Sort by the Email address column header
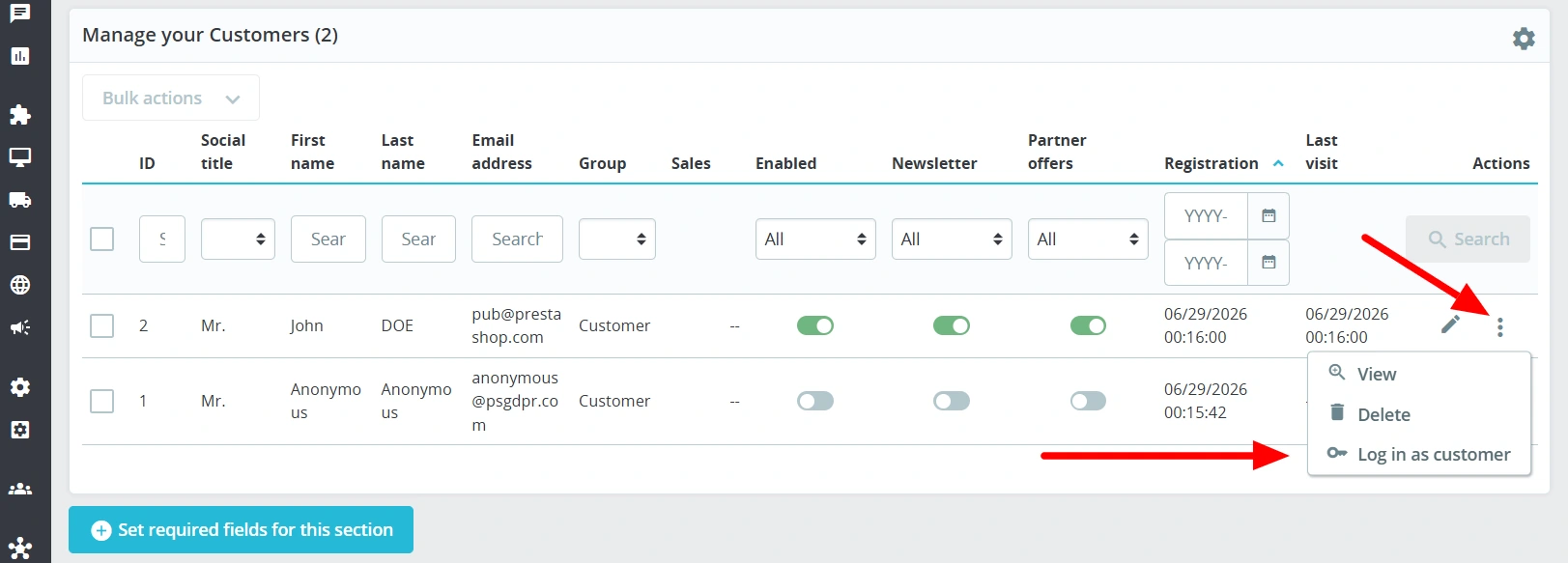1568x563 pixels. point(501,152)
